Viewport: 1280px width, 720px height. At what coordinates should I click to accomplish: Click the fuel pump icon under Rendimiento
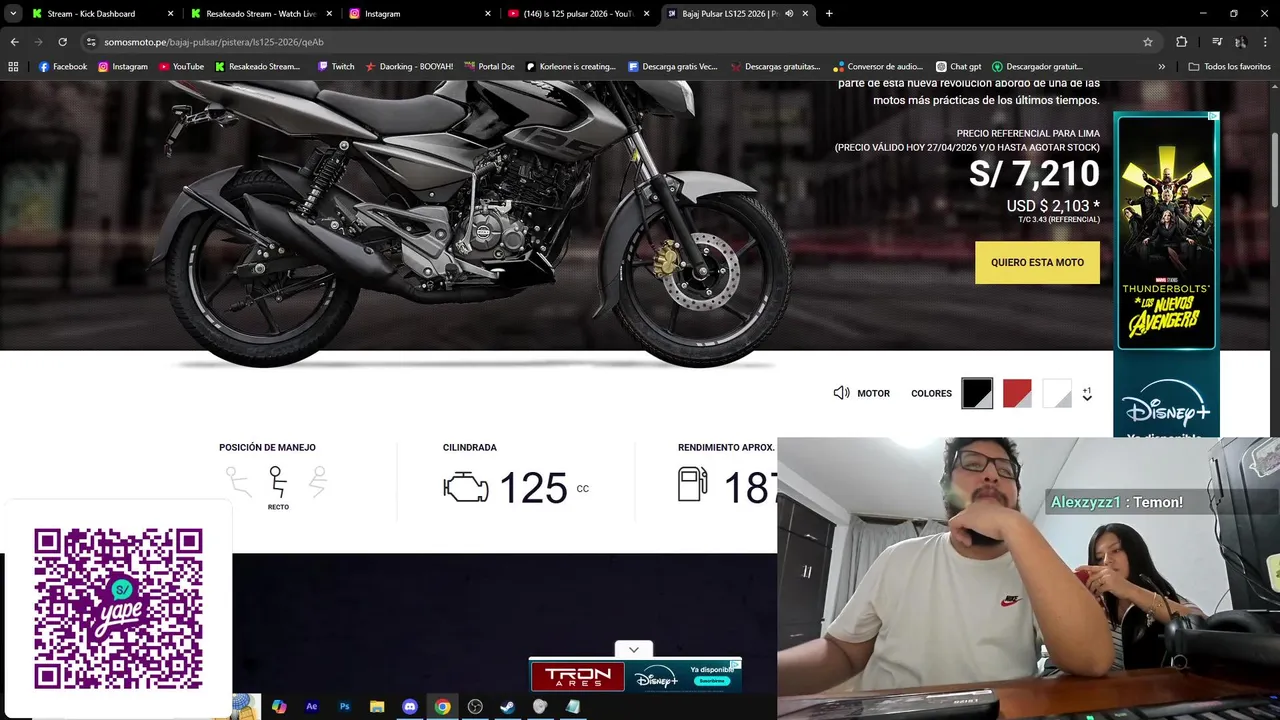click(x=692, y=485)
